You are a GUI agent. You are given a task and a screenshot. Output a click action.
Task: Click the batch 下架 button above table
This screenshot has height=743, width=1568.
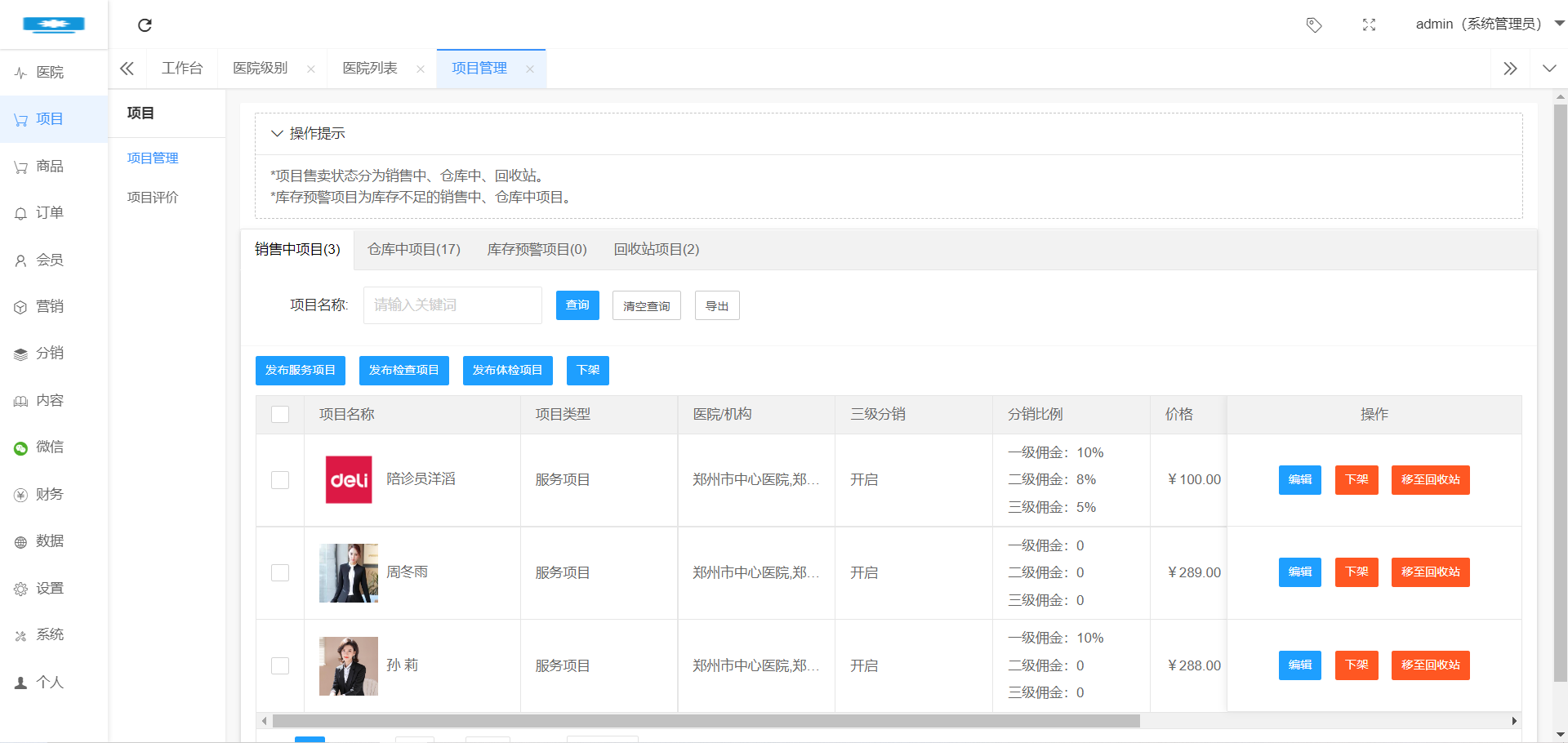tap(589, 371)
